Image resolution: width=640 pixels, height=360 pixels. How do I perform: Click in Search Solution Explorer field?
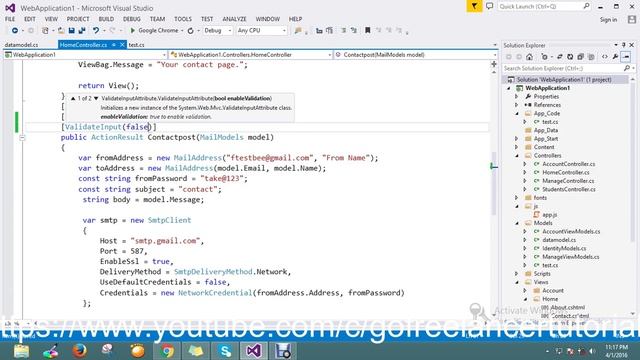pyautogui.click(x=563, y=68)
